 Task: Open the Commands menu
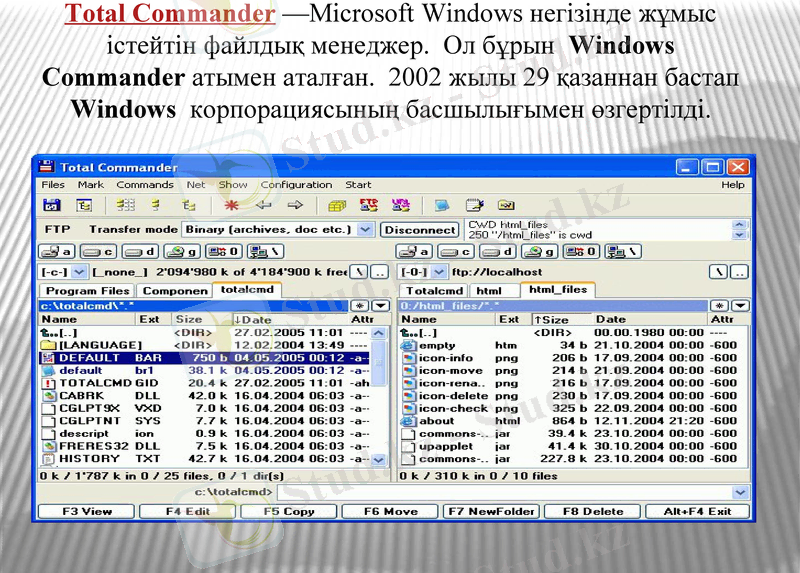coord(145,185)
